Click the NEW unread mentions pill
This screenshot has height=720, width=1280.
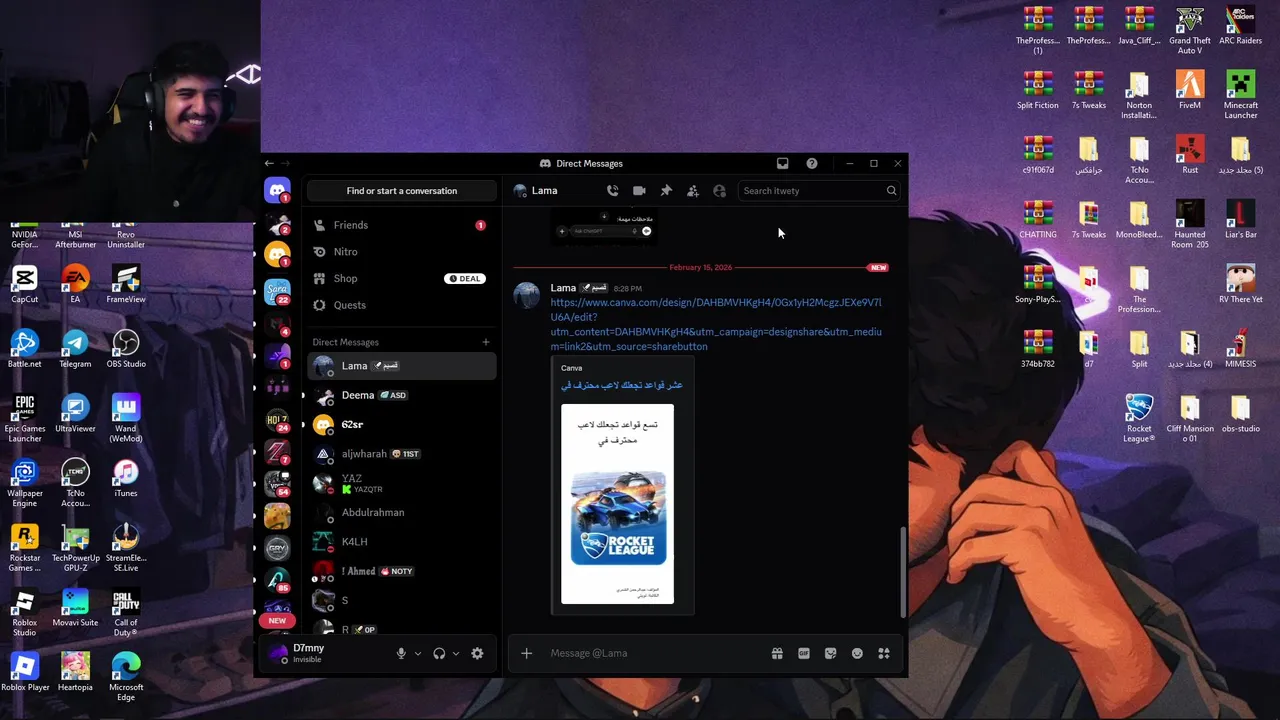(x=277, y=620)
